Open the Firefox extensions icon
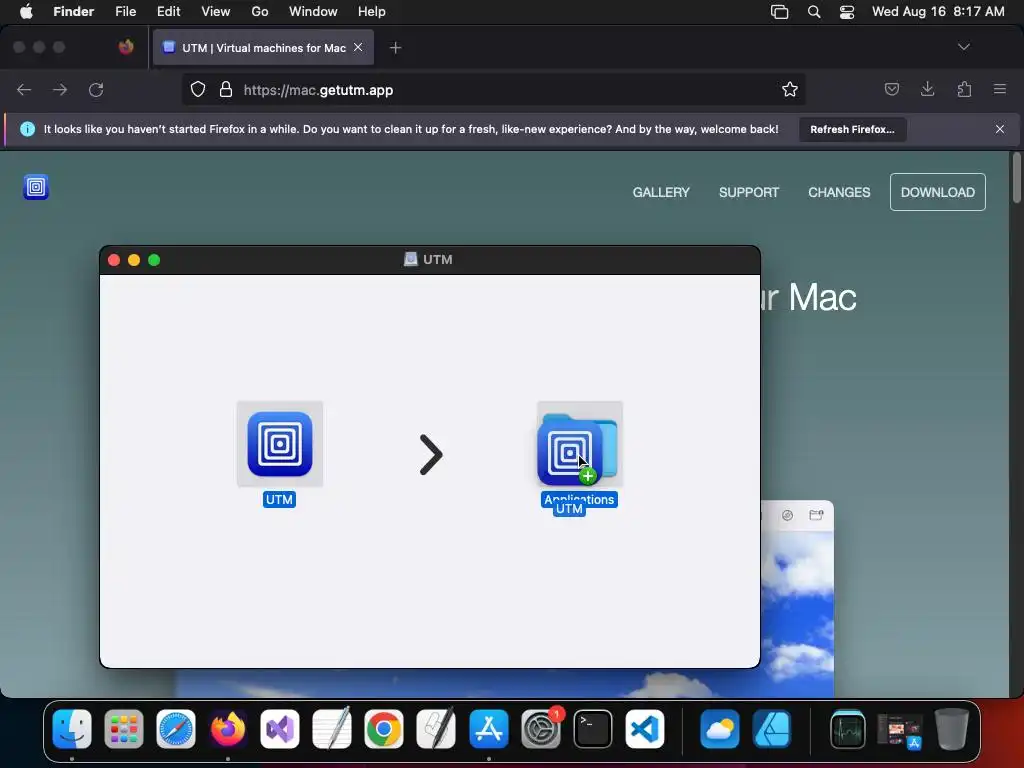Image resolution: width=1024 pixels, height=768 pixels. 964,89
